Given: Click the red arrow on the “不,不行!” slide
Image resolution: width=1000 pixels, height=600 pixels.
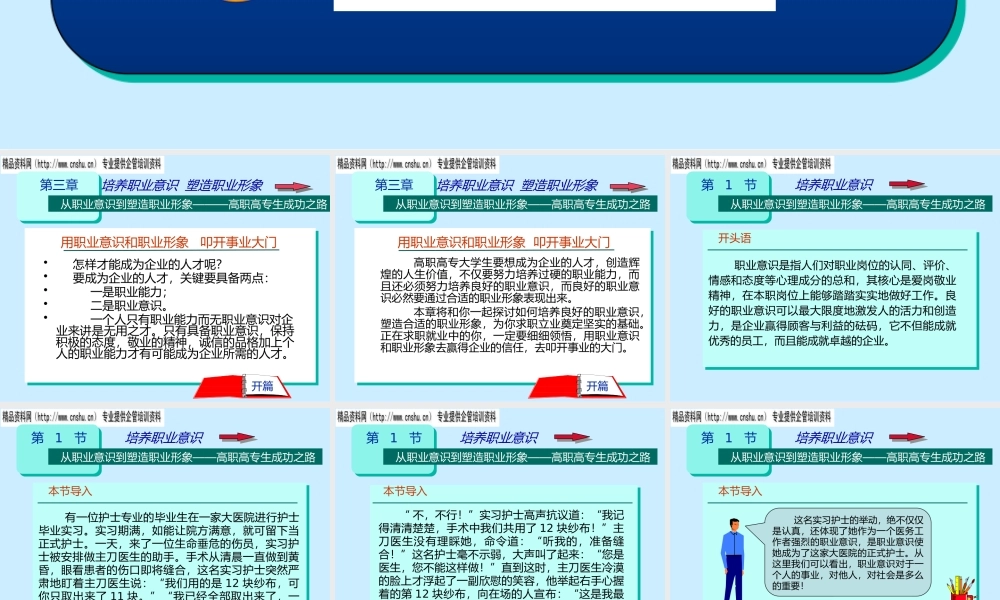Looking at the screenshot, I should (x=572, y=437).
